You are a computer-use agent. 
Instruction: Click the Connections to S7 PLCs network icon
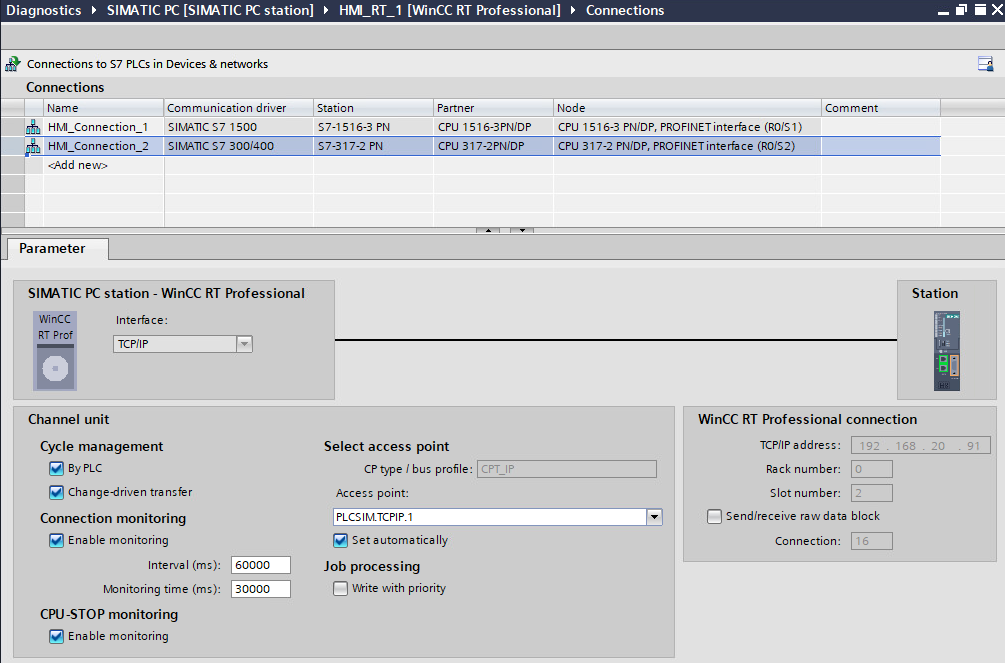tap(12, 64)
